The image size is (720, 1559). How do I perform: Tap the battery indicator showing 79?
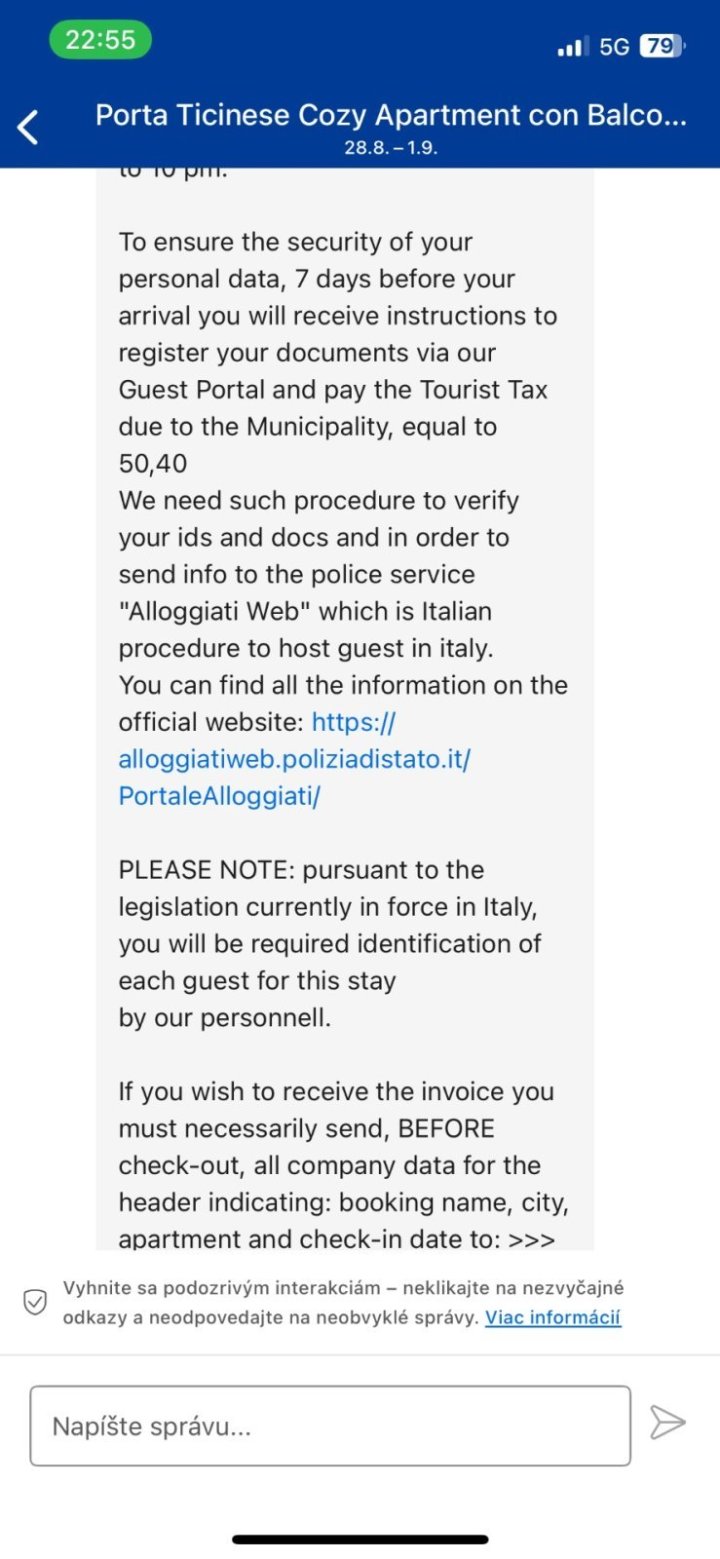click(x=661, y=46)
